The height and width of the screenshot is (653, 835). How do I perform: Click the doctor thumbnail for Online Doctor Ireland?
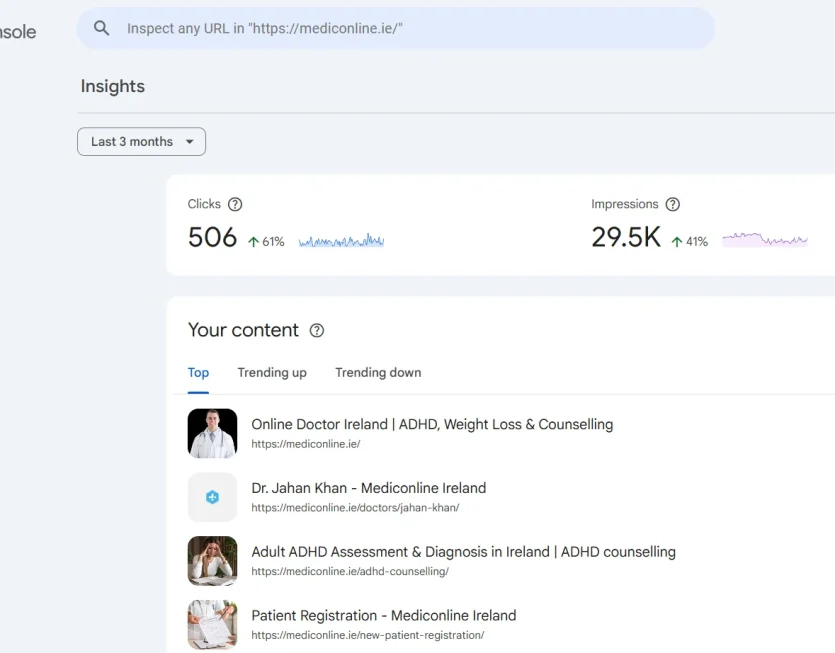click(x=212, y=434)
